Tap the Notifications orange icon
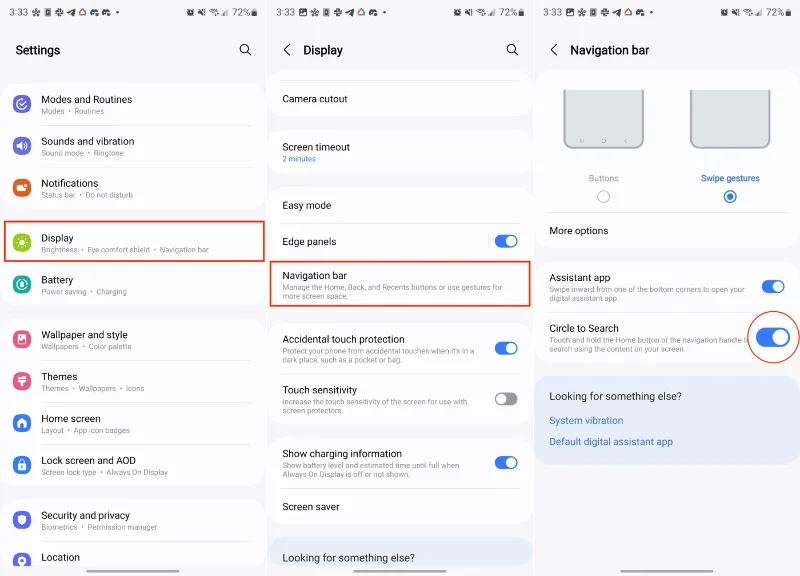 point(22,188)
